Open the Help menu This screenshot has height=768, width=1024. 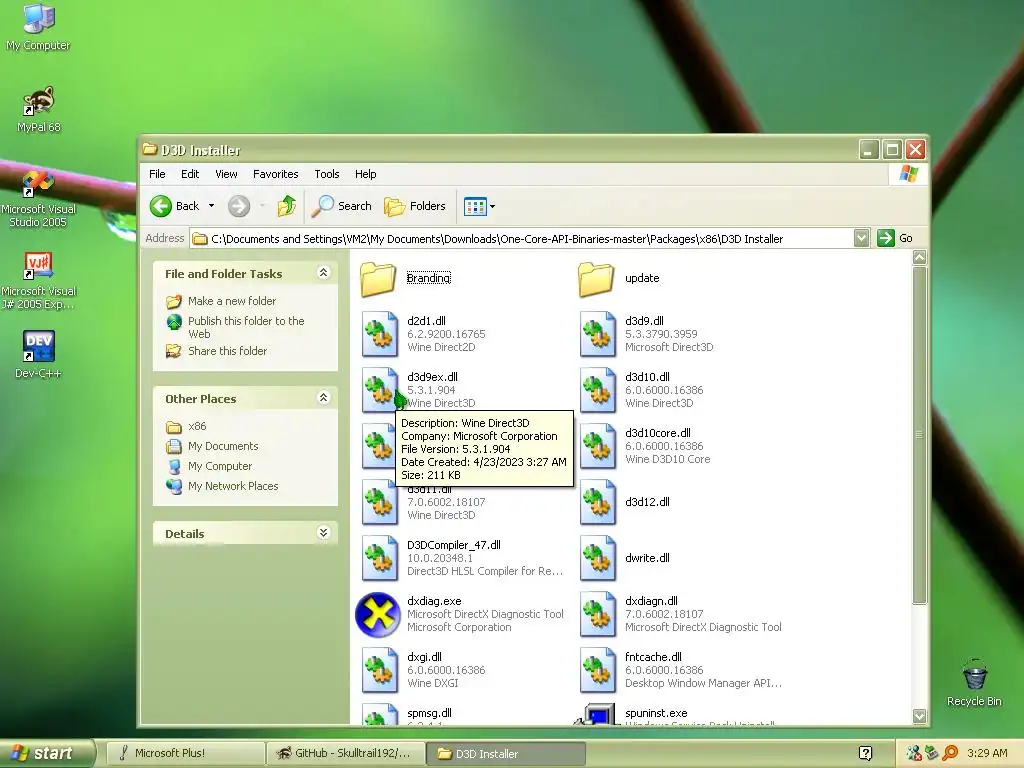(366, 174)
